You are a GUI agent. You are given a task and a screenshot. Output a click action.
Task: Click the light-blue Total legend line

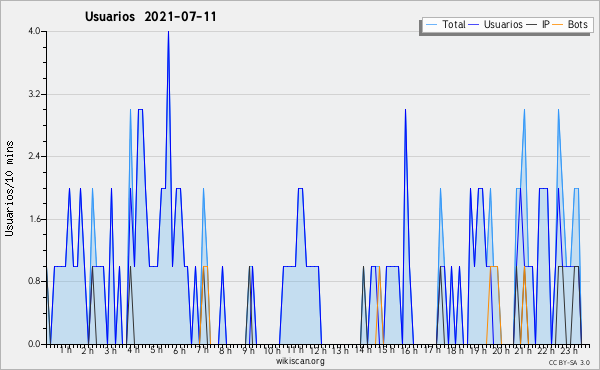[431, 25]
